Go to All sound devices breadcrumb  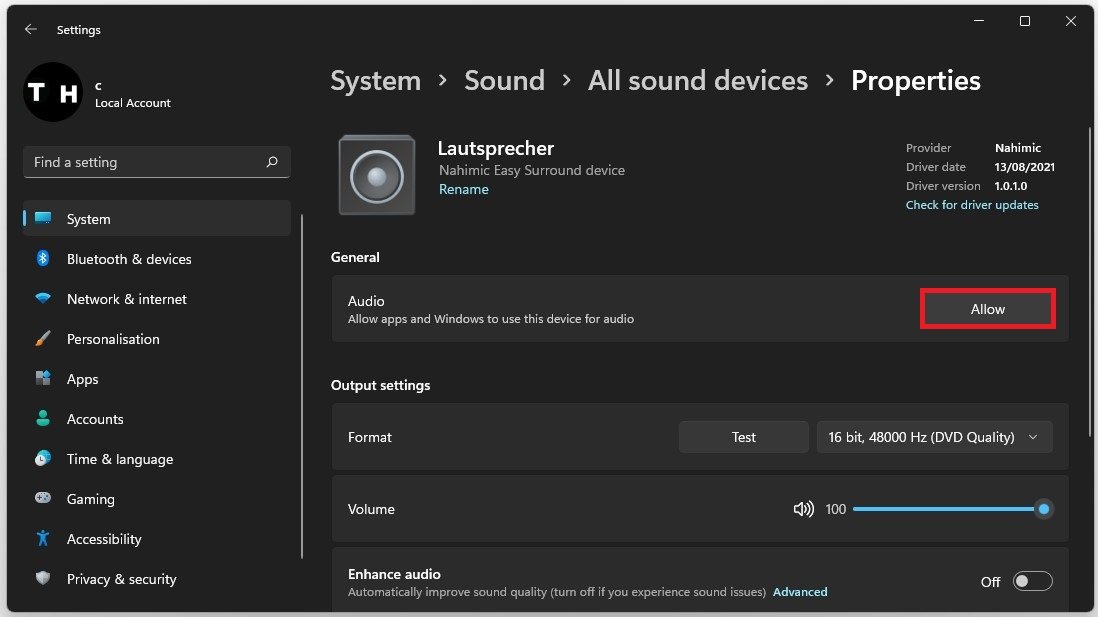pyautogui.click(x=697, y=81)
